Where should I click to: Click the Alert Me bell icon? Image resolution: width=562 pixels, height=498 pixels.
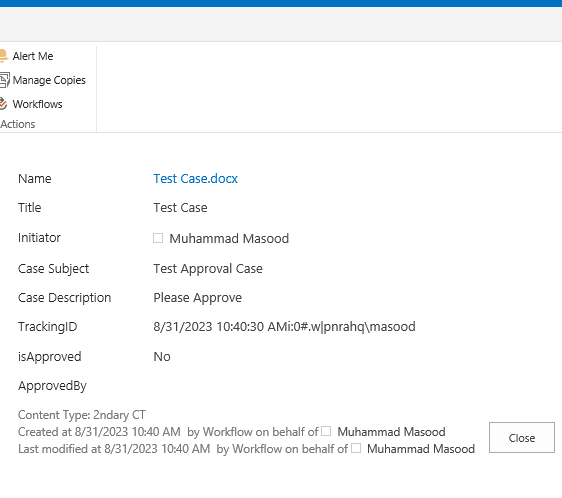tap(3, 56)
